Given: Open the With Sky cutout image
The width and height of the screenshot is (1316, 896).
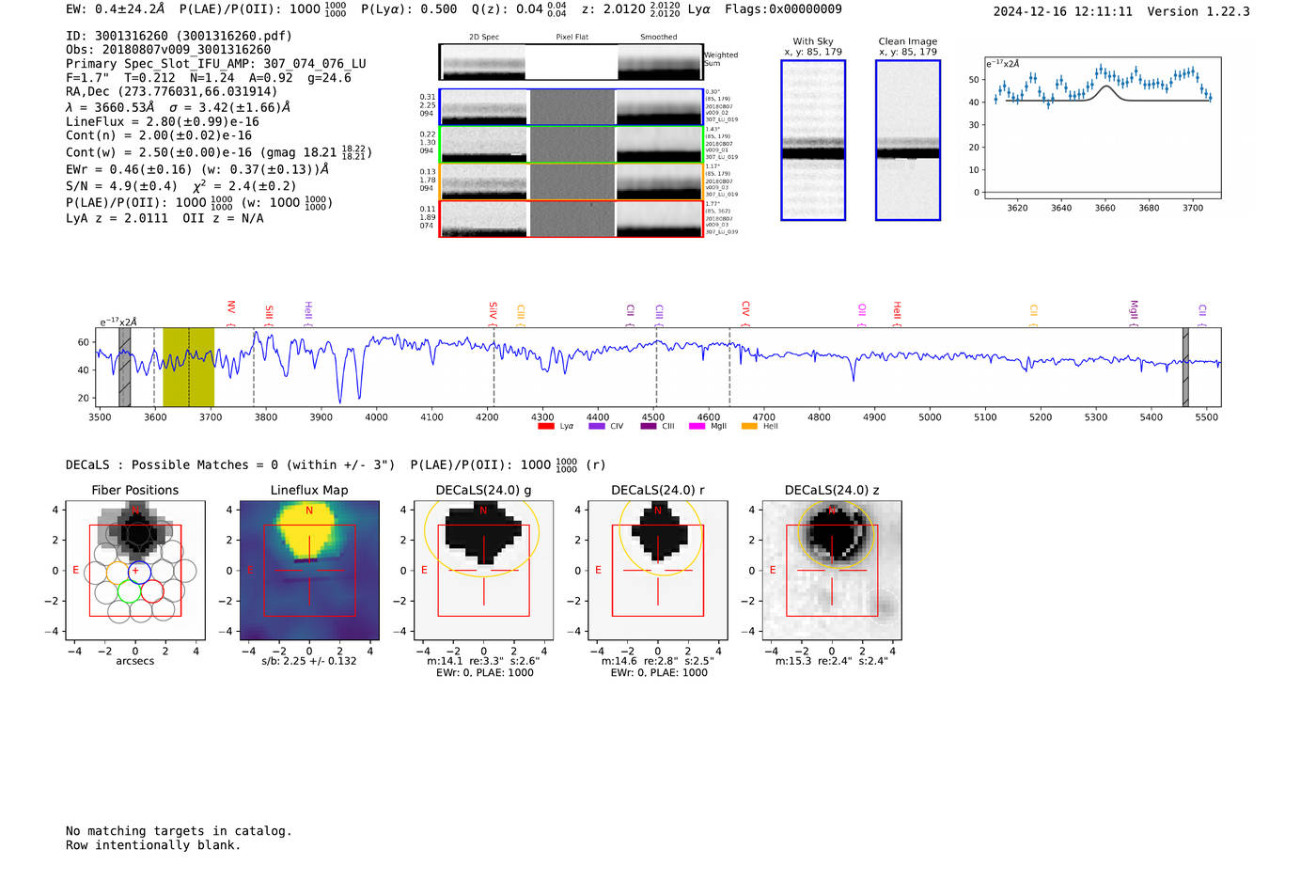Looking at the screenshot, I should (x=813, y=140).
